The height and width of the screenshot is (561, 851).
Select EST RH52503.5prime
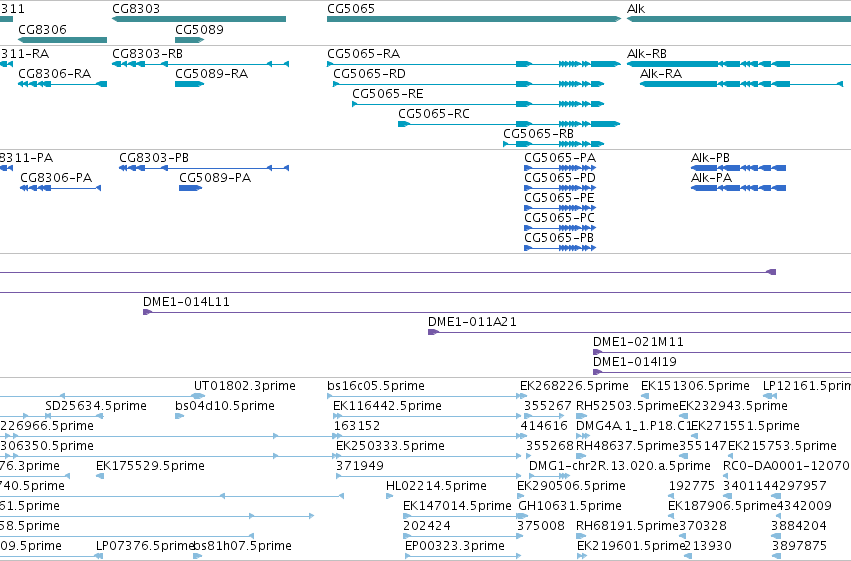coord(627,406)
